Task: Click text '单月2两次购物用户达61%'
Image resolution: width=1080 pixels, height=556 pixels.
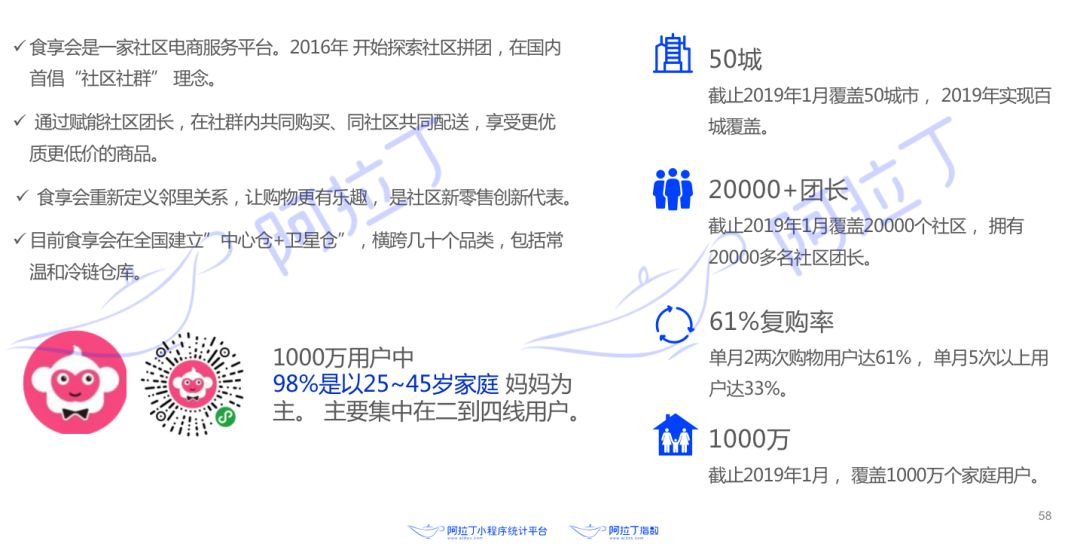Action: click(x=810, y=358)
